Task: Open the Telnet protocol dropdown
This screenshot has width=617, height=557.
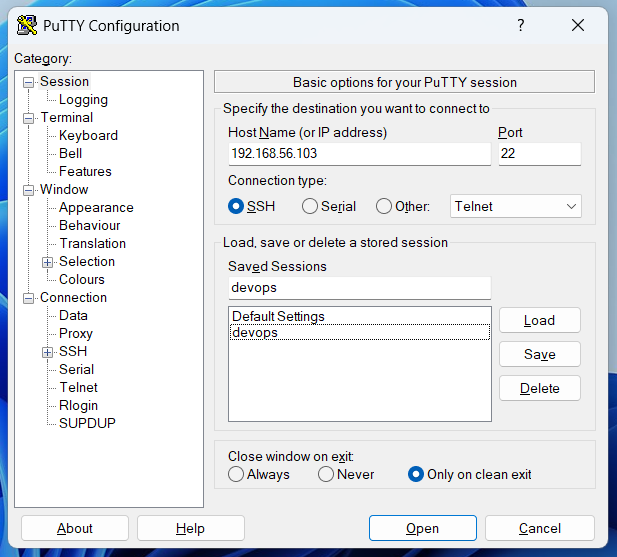Action: [x=515, y=206]
